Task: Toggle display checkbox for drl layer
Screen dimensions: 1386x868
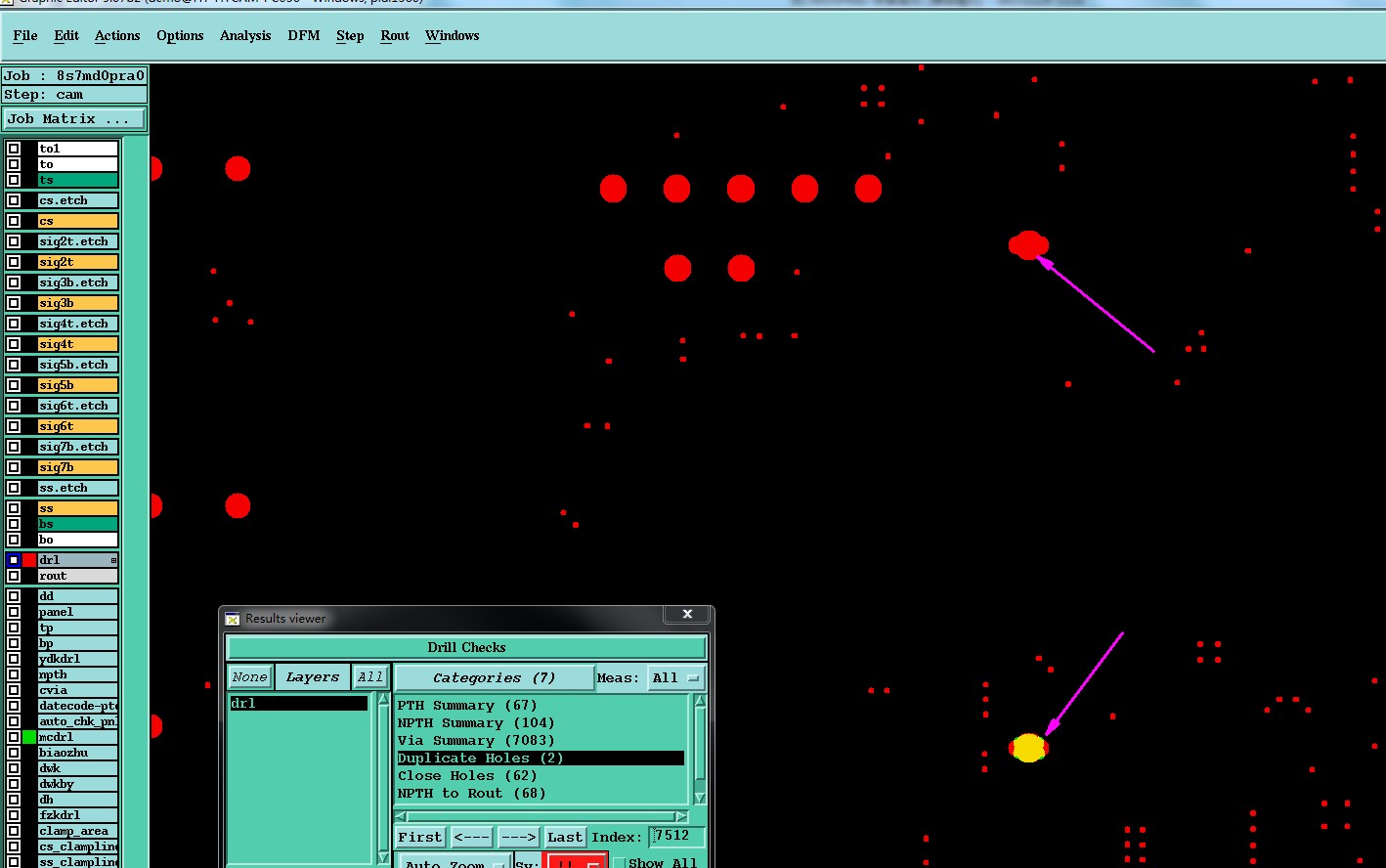Action: click(x=14, y=560)
